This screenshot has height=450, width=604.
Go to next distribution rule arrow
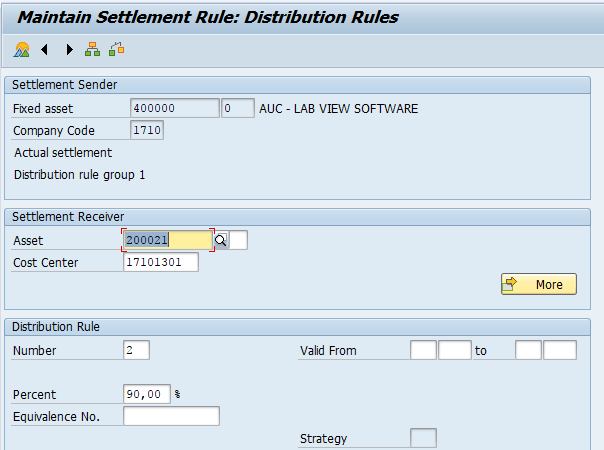(69, 49)
